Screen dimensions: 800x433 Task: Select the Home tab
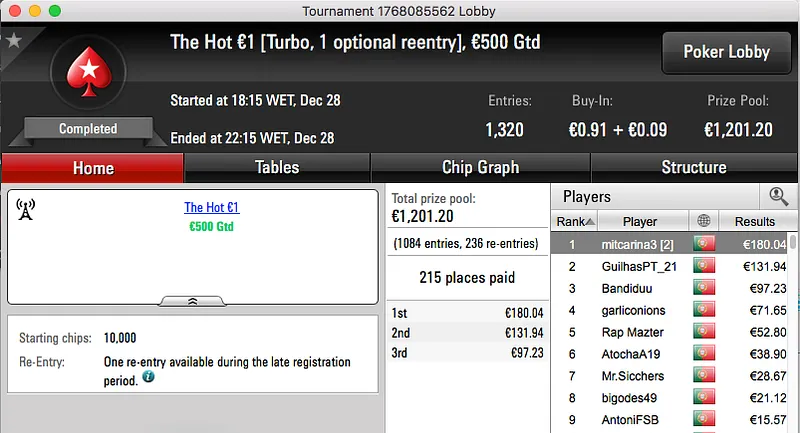coord(93,168)
